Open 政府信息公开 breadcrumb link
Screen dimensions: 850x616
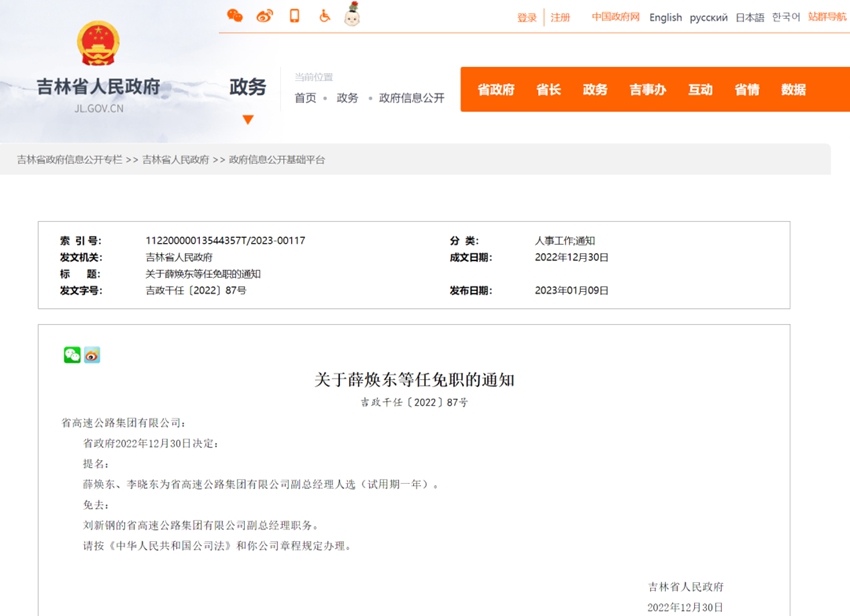click(x=411, y=98)
